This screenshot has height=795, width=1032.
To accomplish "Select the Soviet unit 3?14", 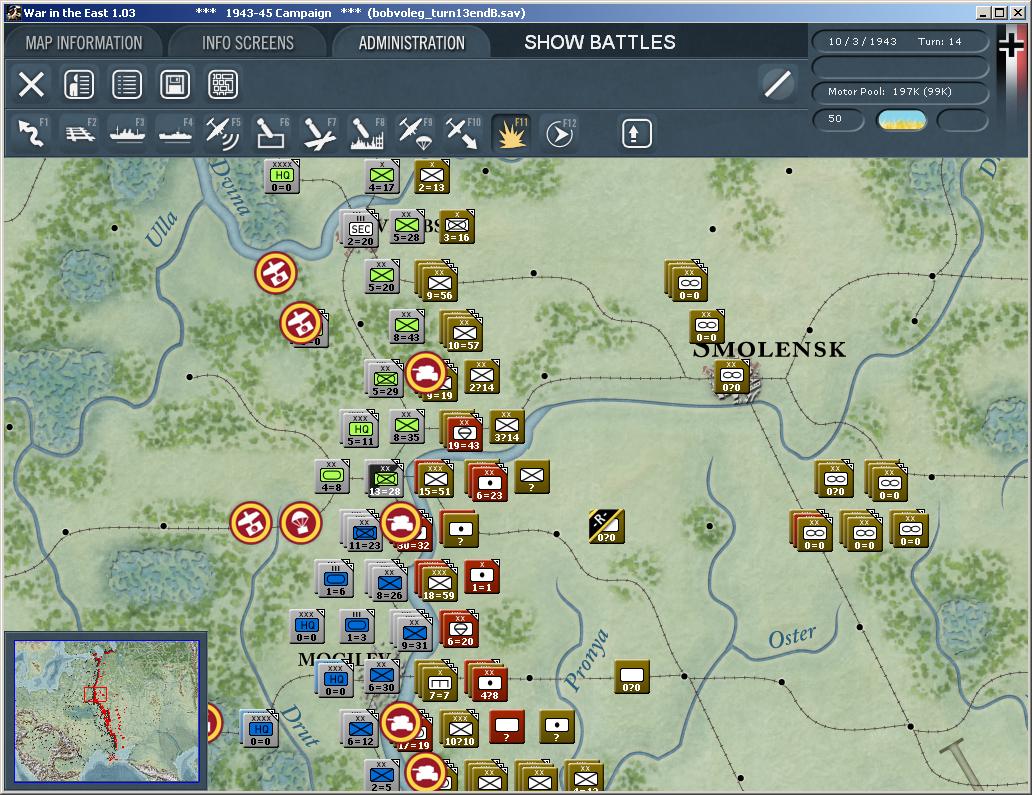I will point(507,427).
